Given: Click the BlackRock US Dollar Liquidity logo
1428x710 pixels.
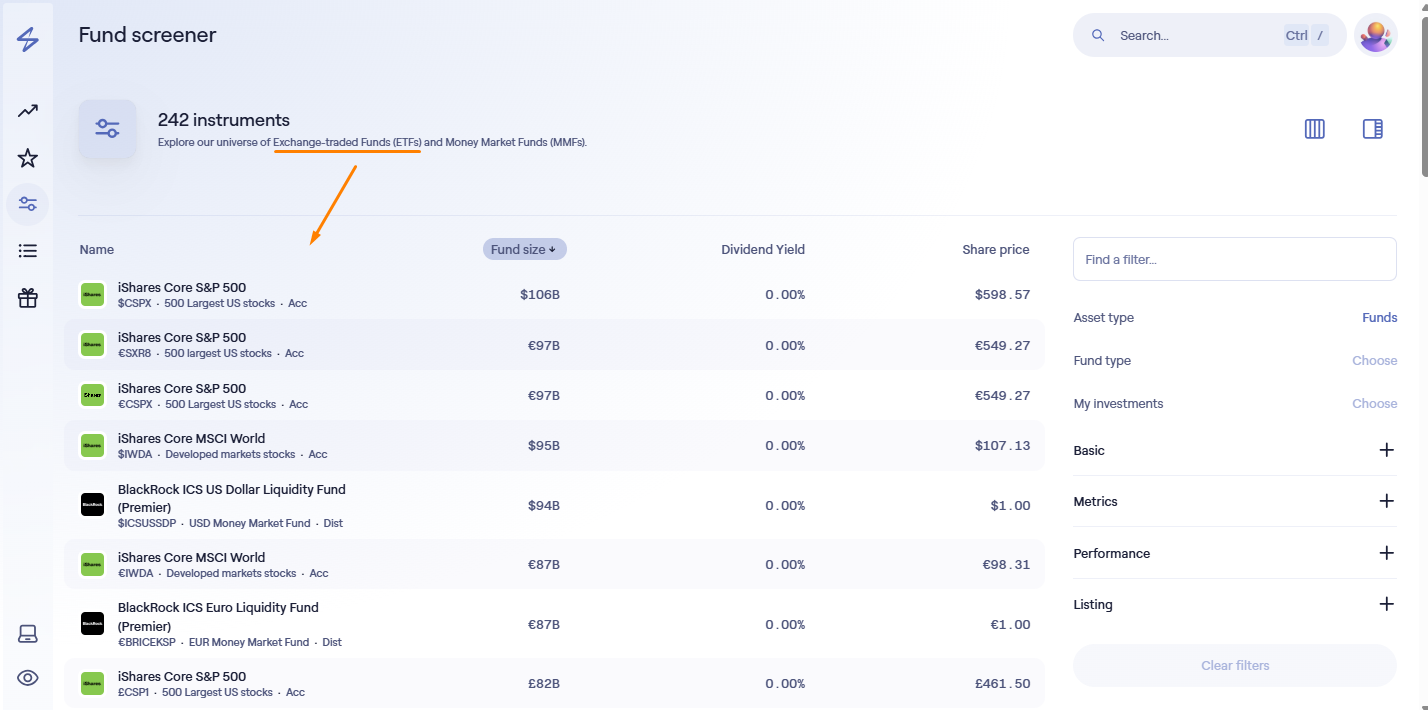Looking at the screenshot, I should (x=92, y=505).
